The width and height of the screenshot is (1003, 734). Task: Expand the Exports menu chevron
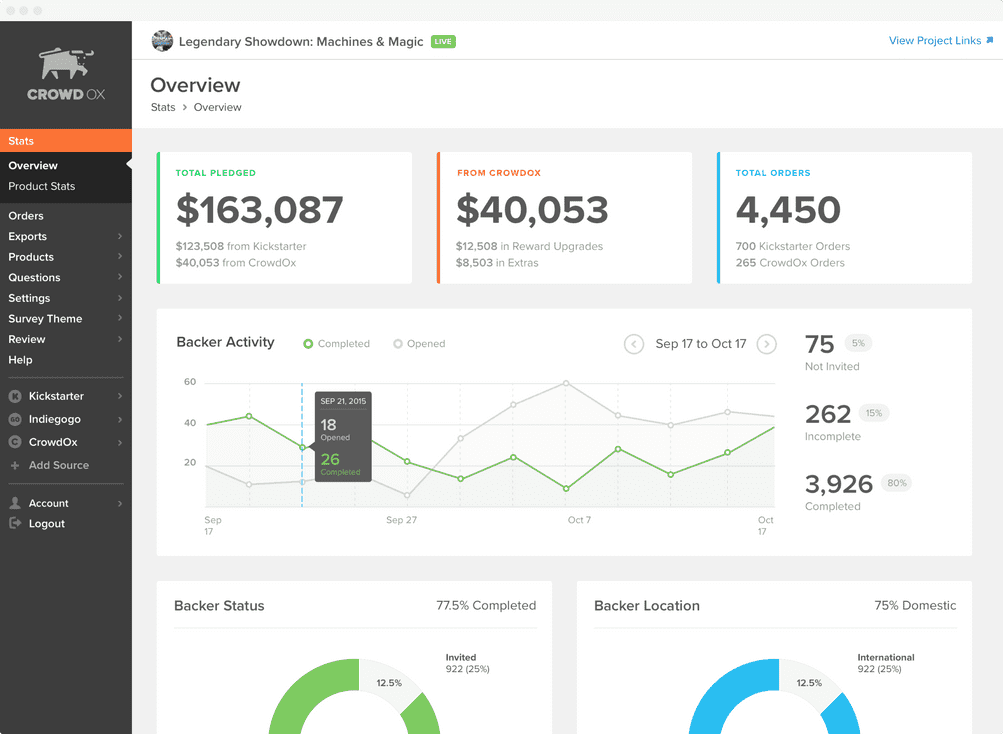pos(120,236)
